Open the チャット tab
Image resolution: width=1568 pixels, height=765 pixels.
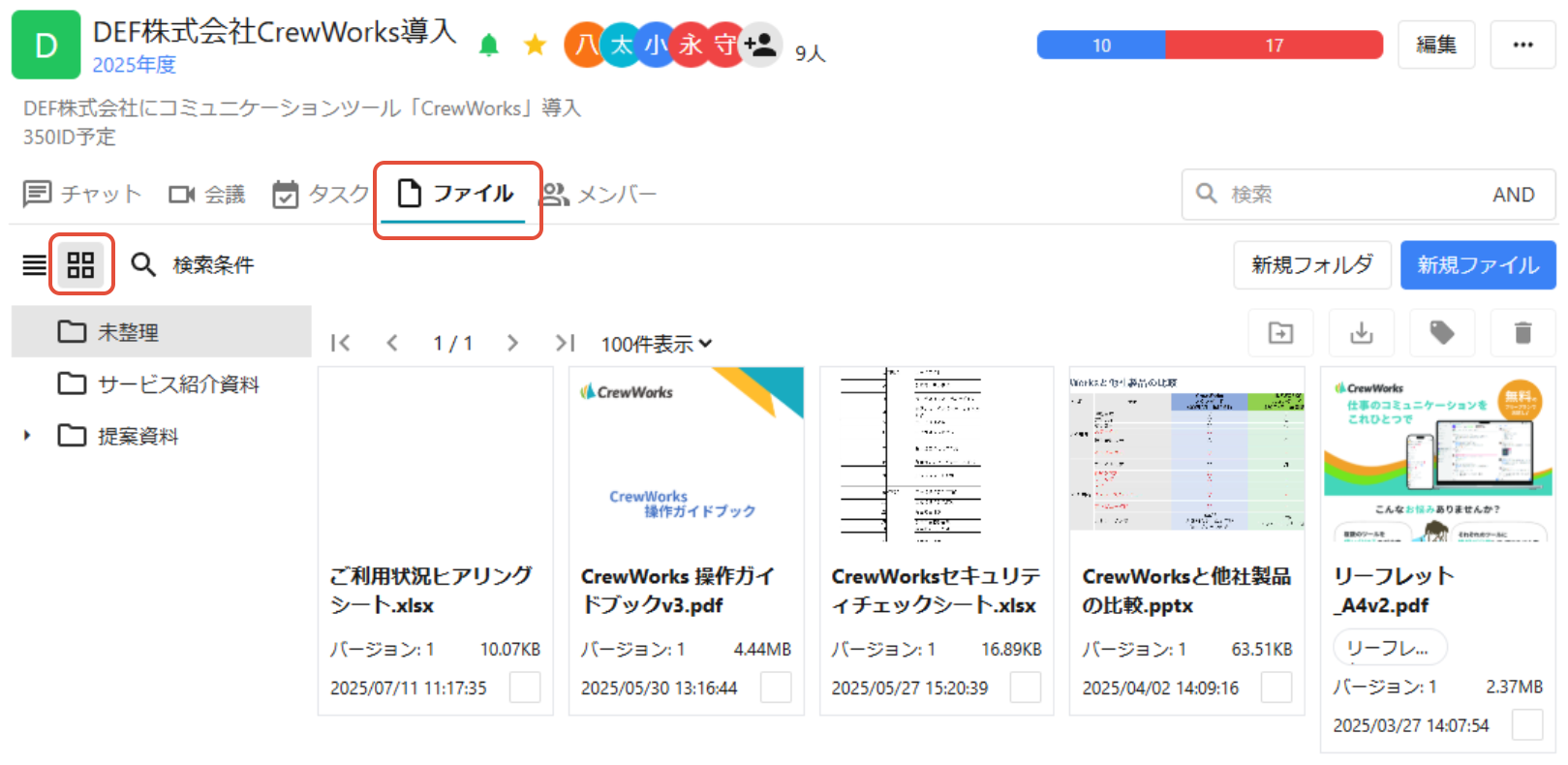click(82, 194)
